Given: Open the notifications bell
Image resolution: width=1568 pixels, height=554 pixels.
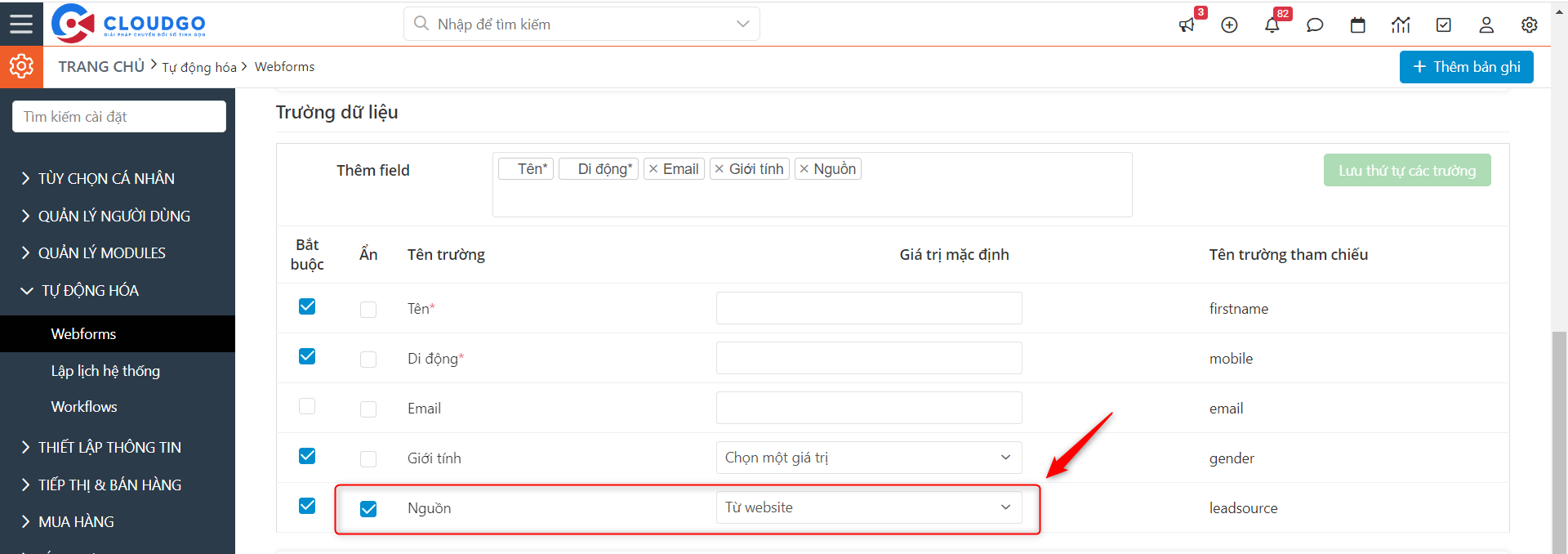Looking at the screenshot, I should click(1272, 25).
